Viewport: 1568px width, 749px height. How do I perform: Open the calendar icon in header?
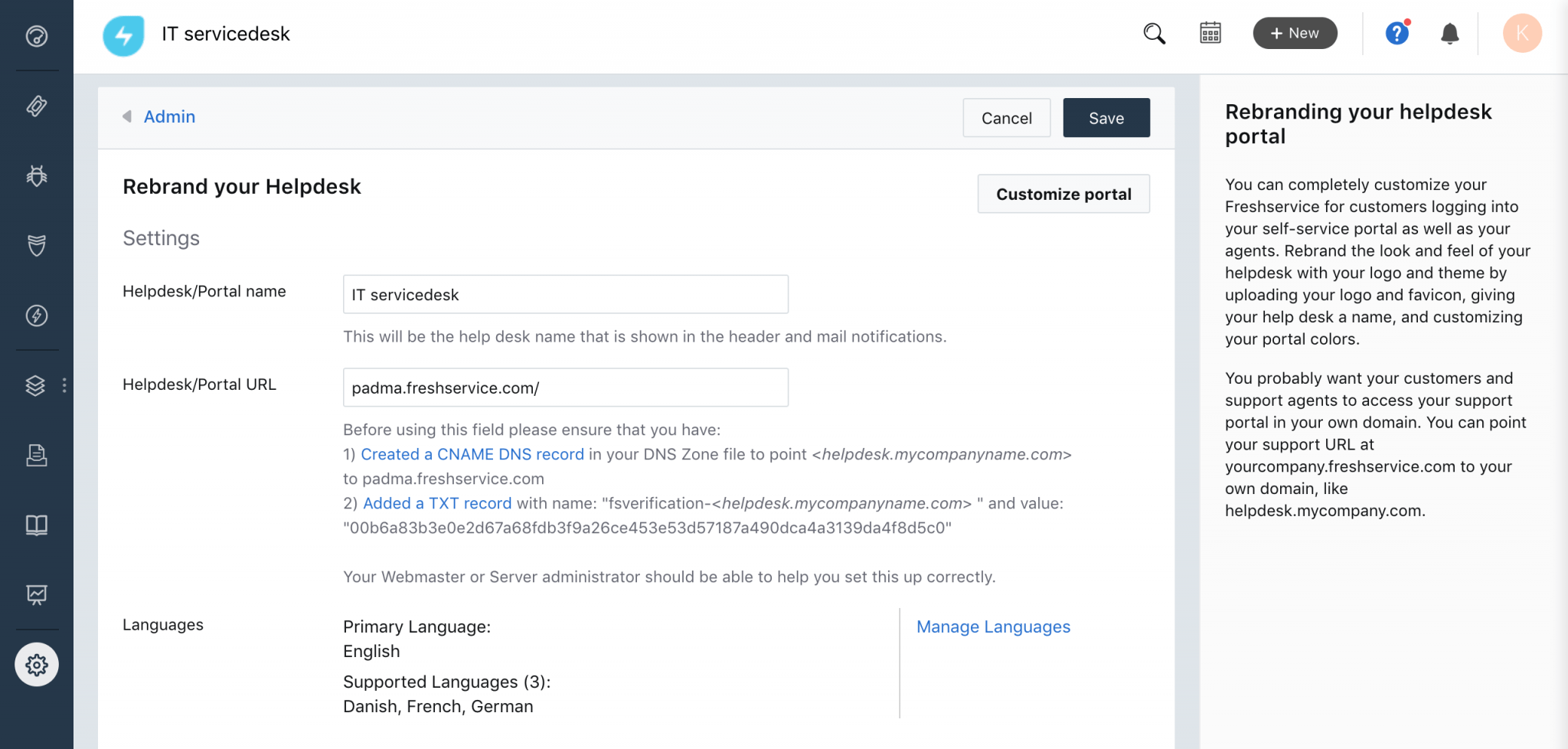[x=1210, y=34]
